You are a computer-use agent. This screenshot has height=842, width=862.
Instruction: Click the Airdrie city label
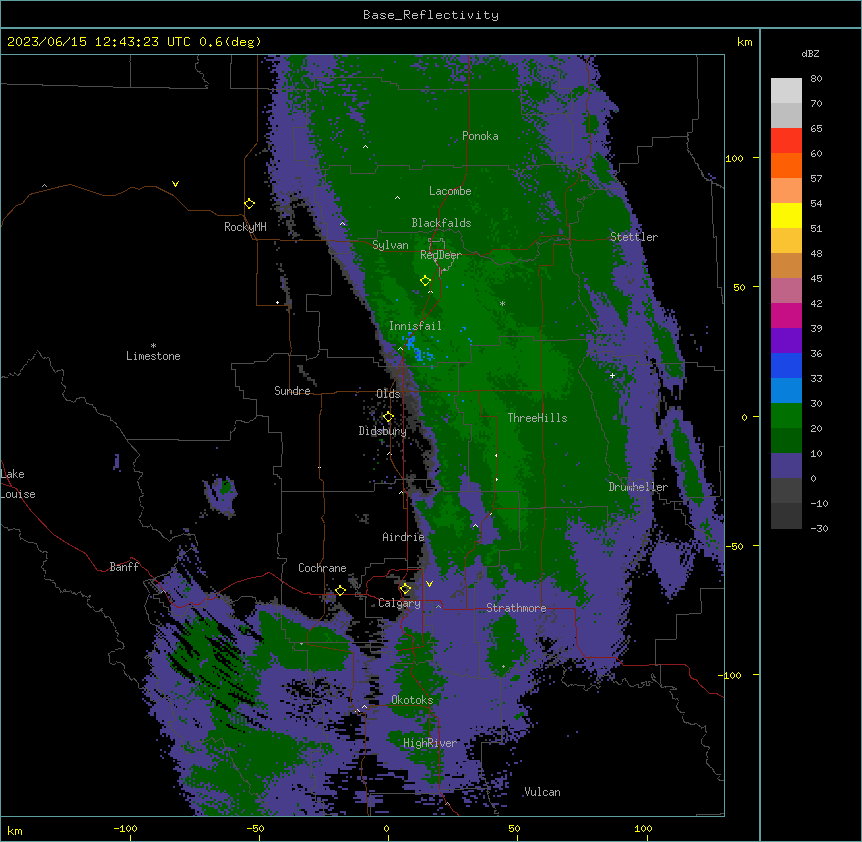(403, 537)
